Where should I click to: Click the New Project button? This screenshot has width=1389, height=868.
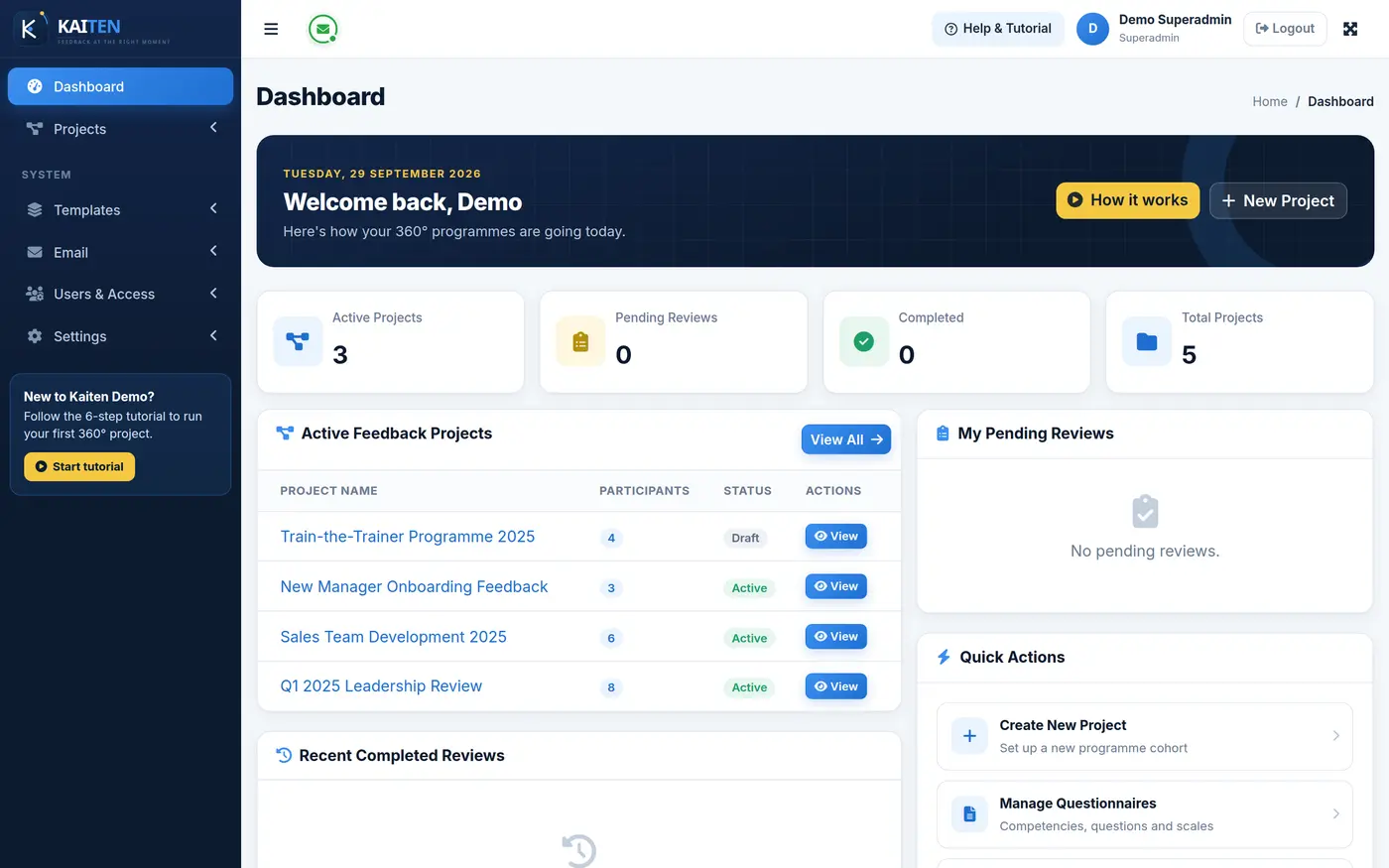[1278, 200]
